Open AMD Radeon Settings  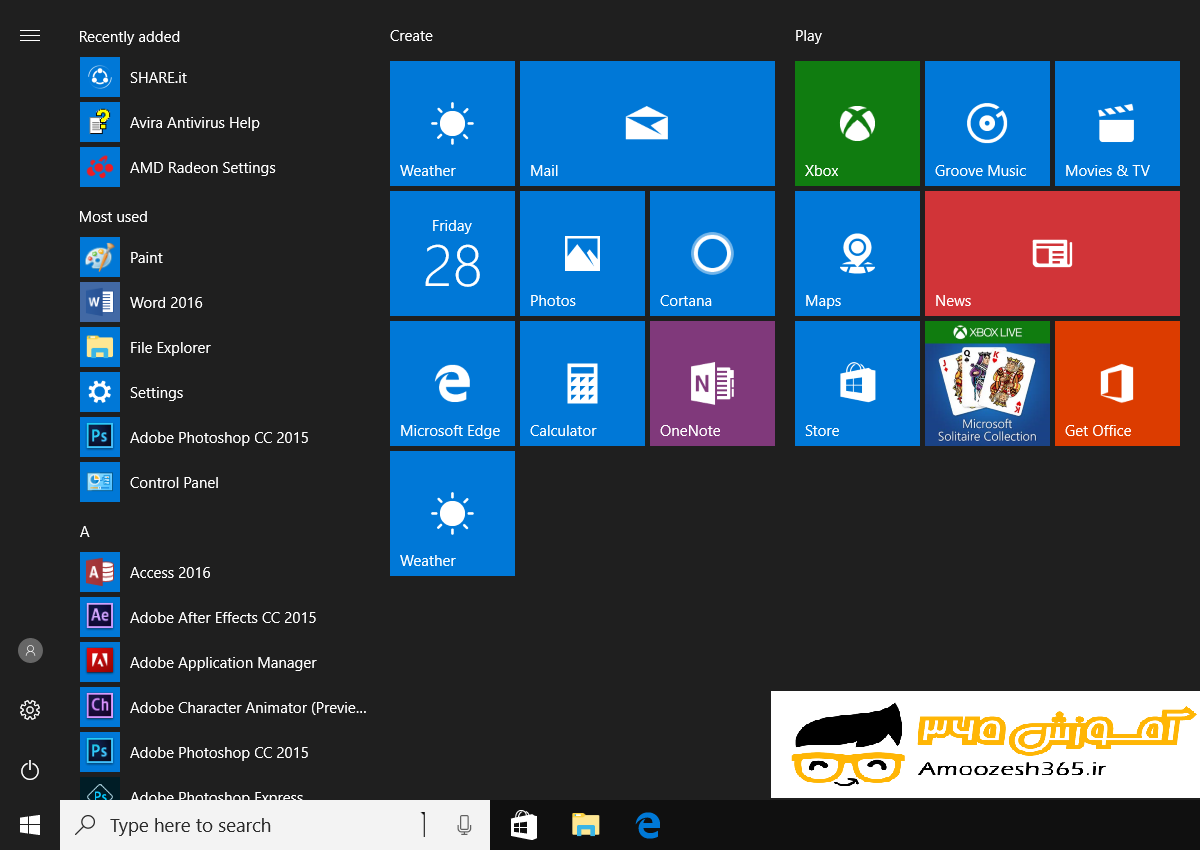pos(225,167)
